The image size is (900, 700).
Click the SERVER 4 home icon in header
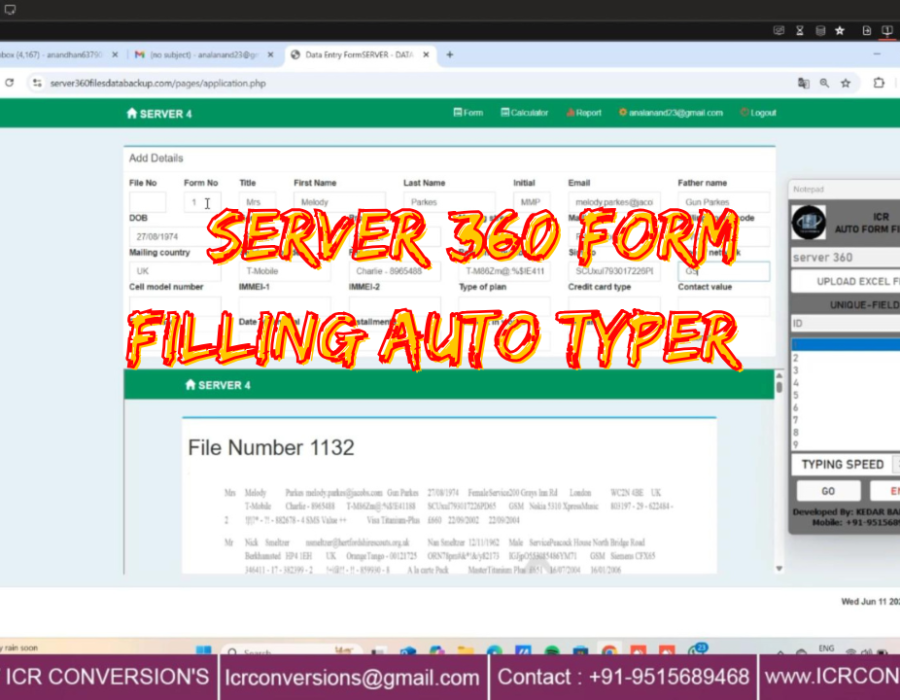tap(132, 114)
